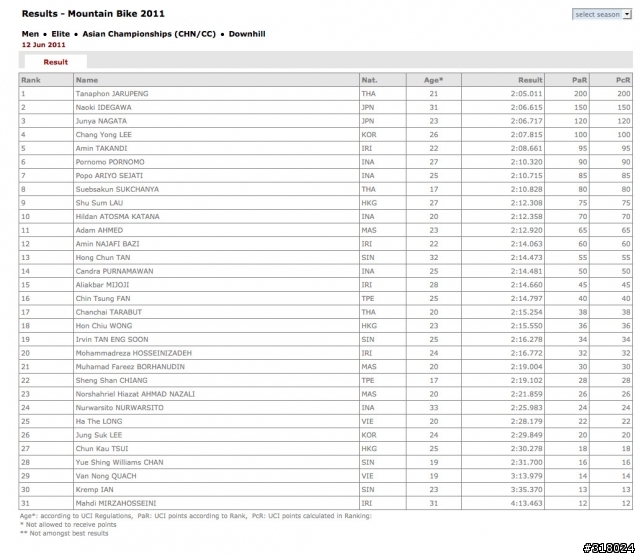Select rider Naoki IDEGAWA
This screenshot has width=640, height=556.
pyautogui.click(x=103, y=108)
